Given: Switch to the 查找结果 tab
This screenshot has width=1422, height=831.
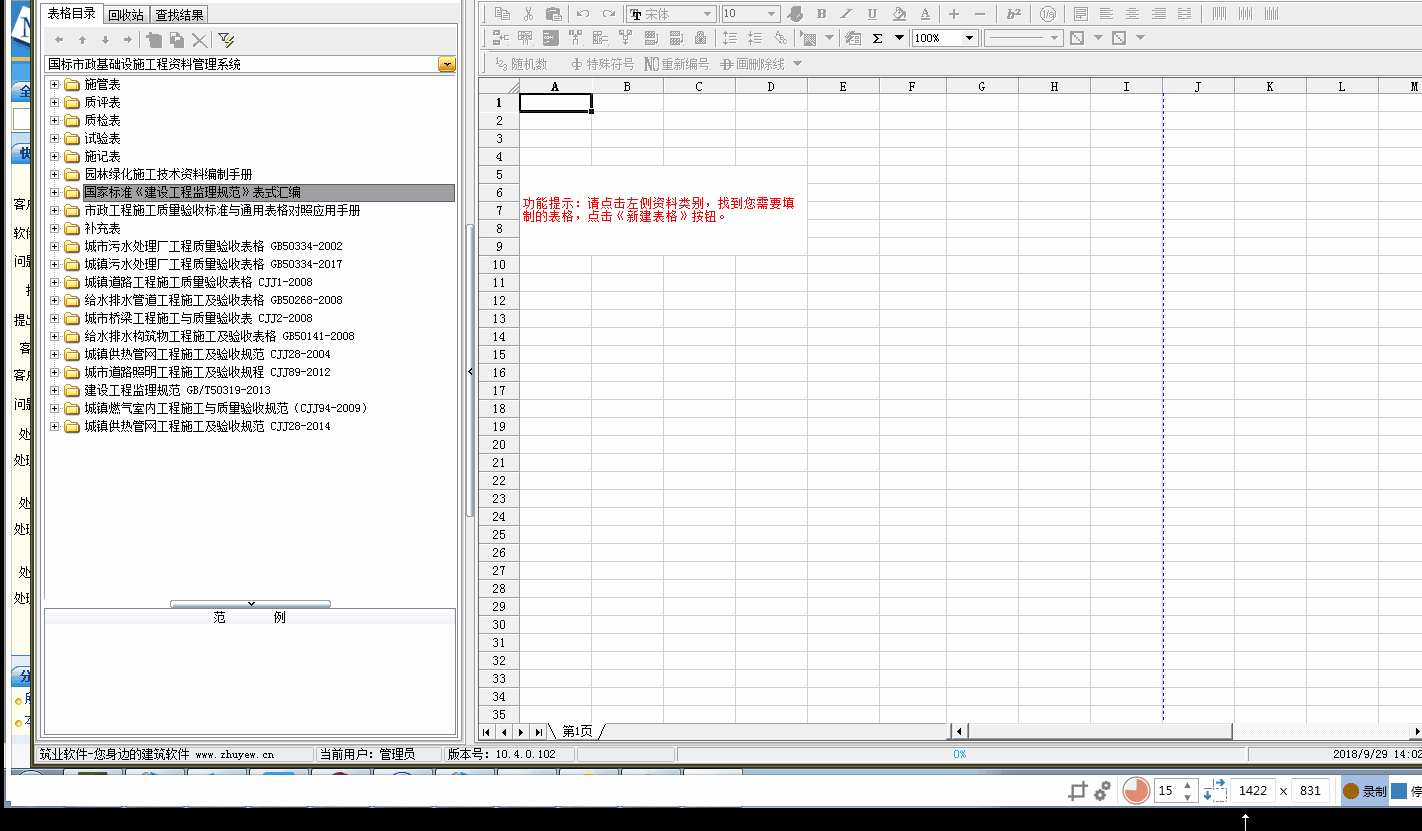Looking at the screenshot, I should point(180,15).
